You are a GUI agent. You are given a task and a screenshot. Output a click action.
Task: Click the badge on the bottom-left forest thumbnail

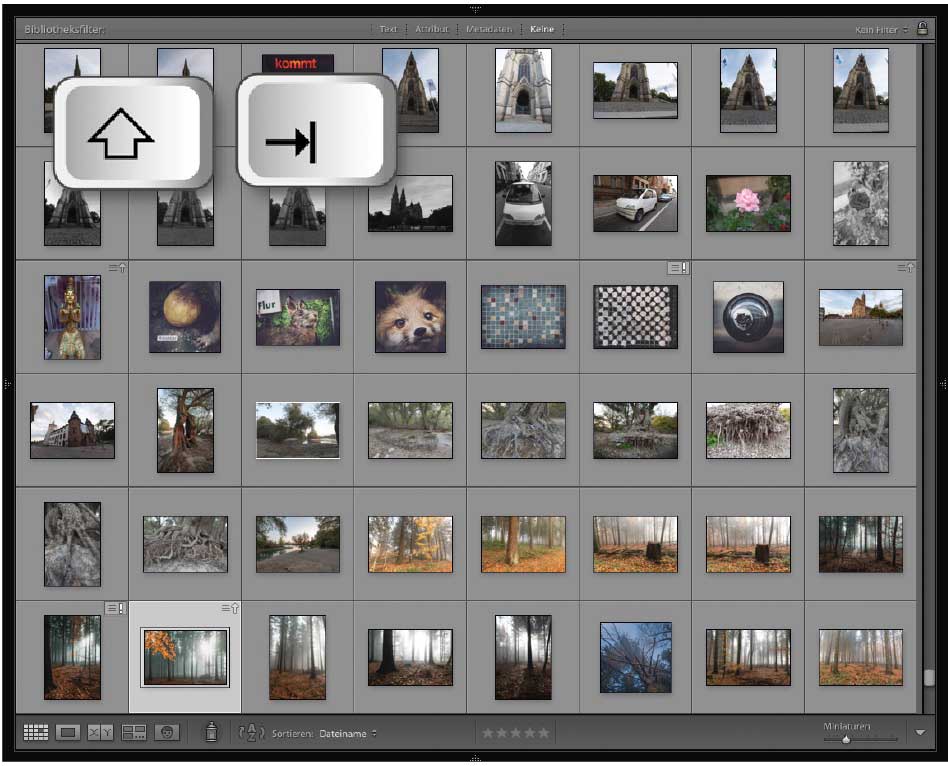pos(115,608)
